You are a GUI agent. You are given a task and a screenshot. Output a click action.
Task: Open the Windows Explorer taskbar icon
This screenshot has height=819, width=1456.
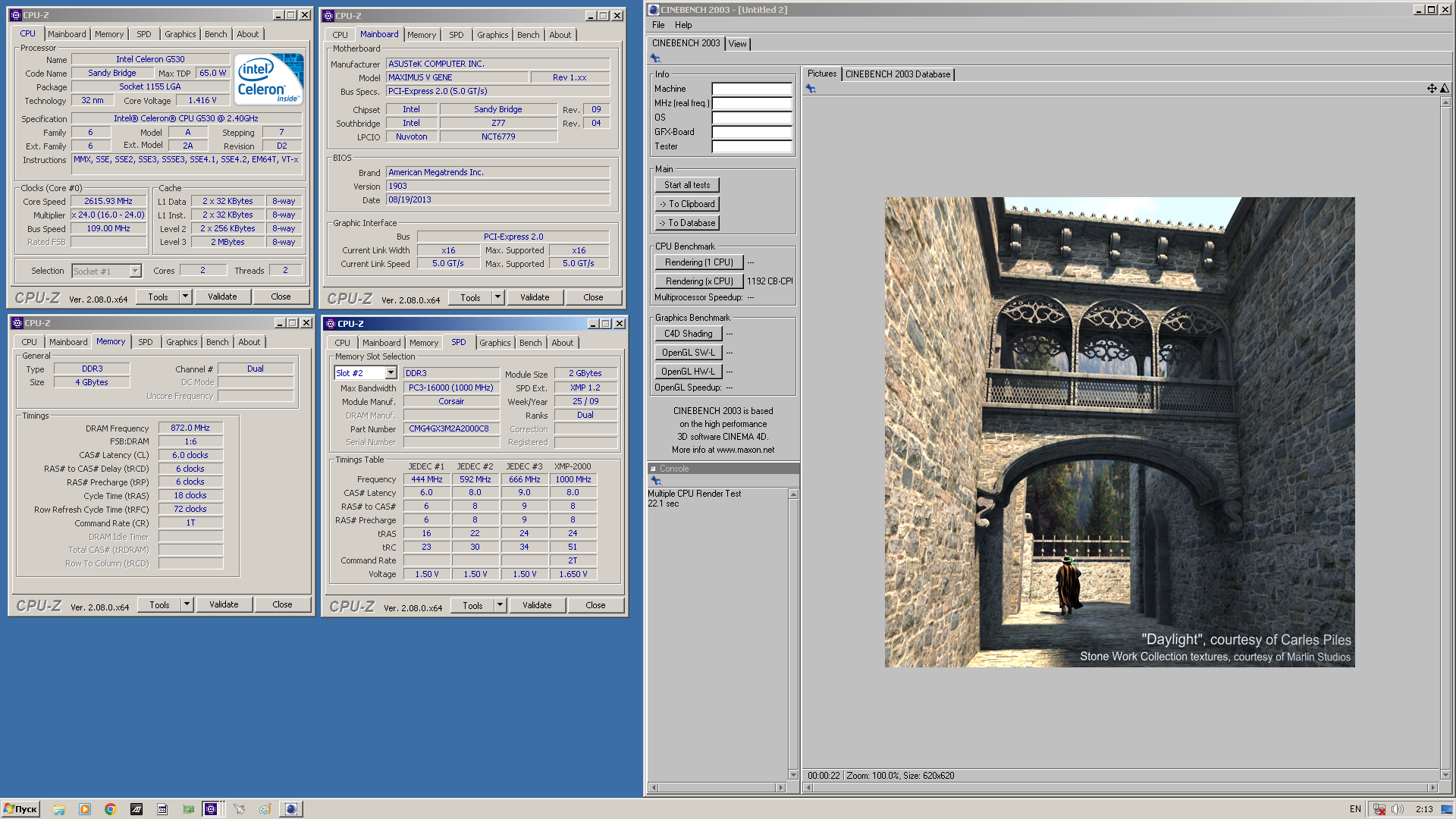(x=59, y=809)
